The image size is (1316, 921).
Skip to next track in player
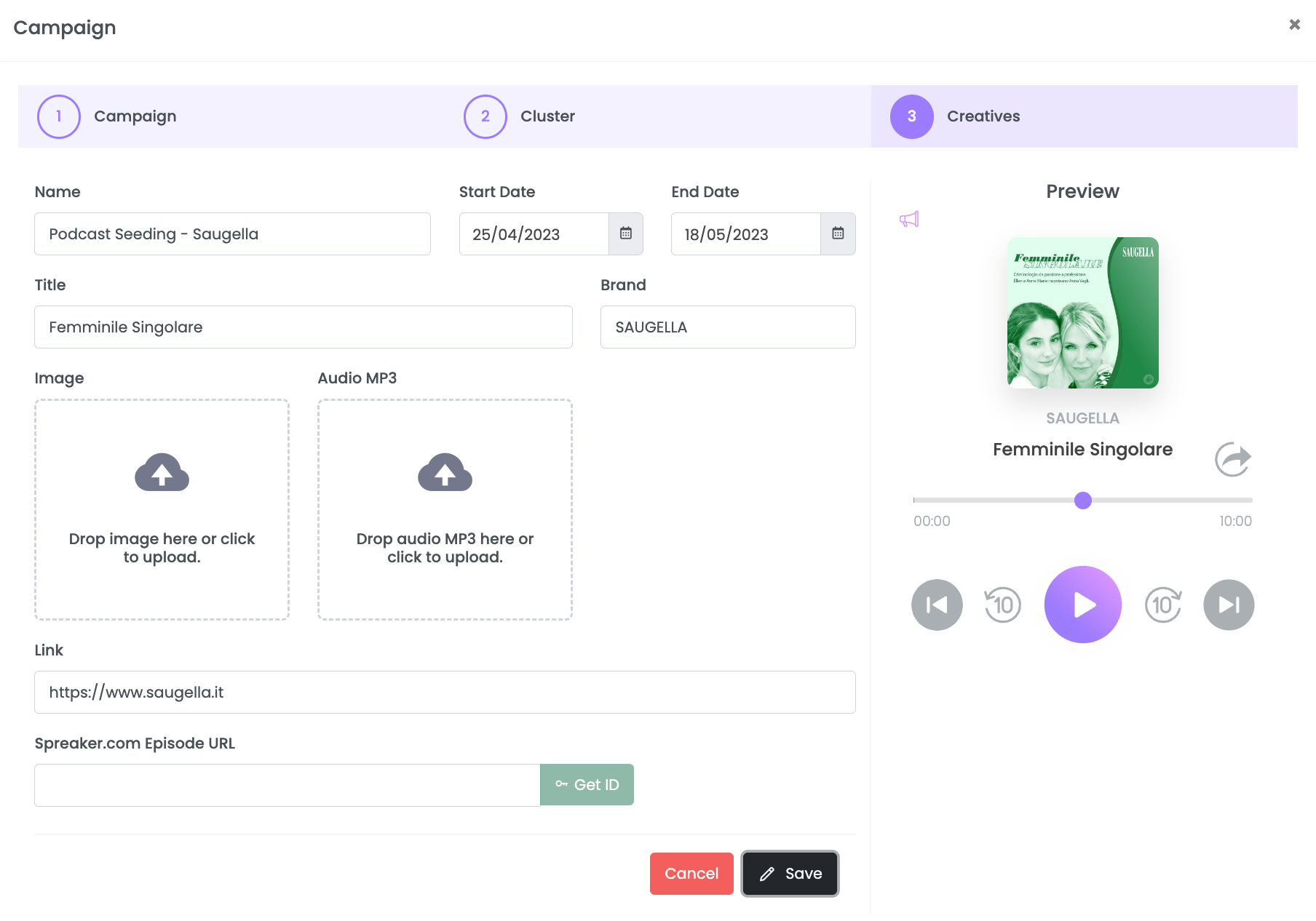[1229, 605]
